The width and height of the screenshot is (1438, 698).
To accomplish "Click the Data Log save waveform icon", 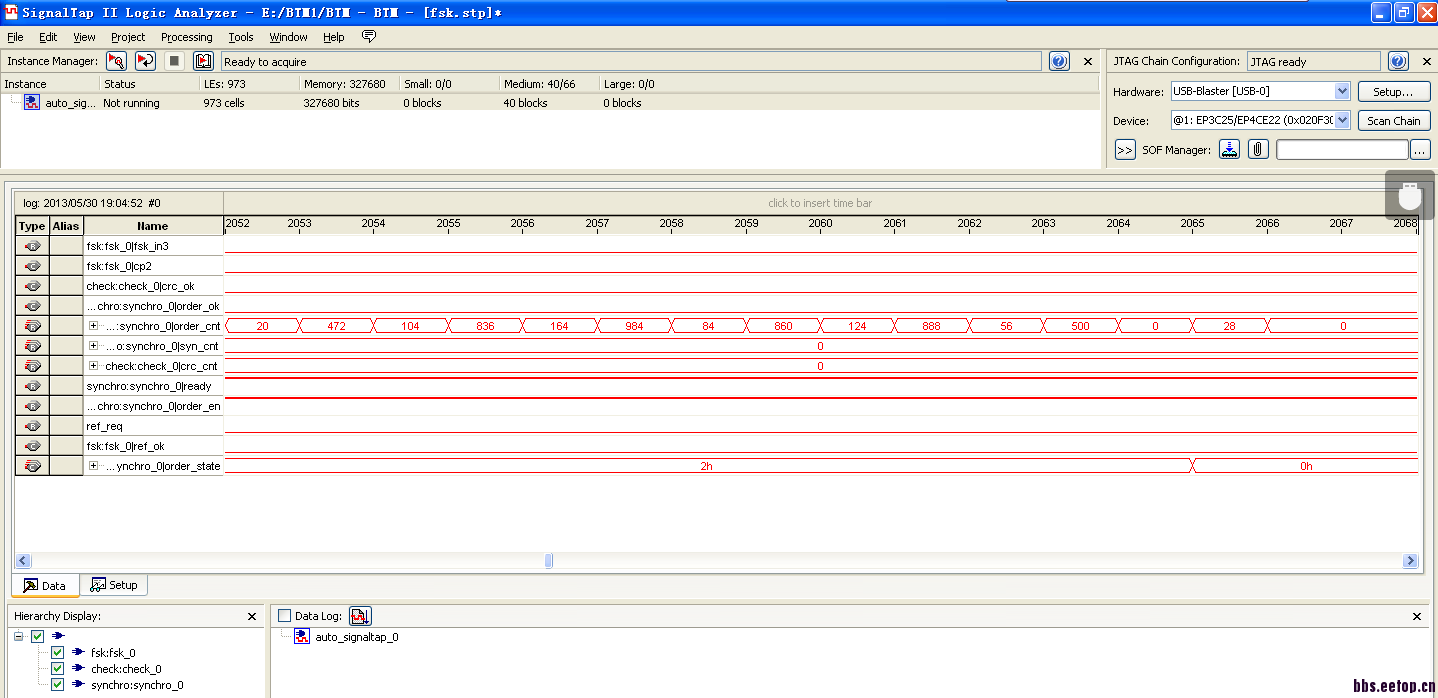I will pyautogui.click(x=360, y=616).
